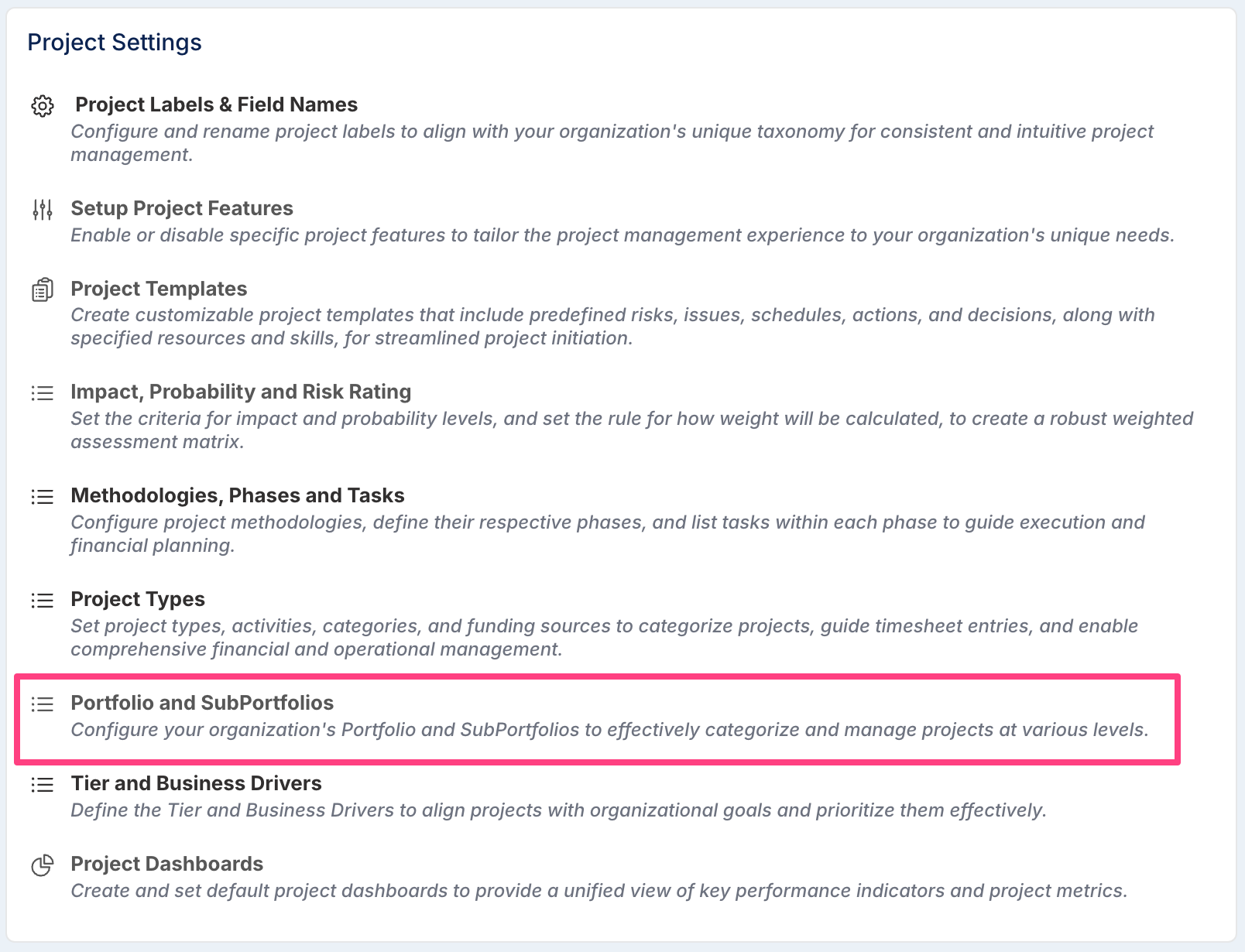Open Project Labels & Field Names settings
This screenshot has width=1245, height=952.
pyautogui.click(x=216, y=104)
